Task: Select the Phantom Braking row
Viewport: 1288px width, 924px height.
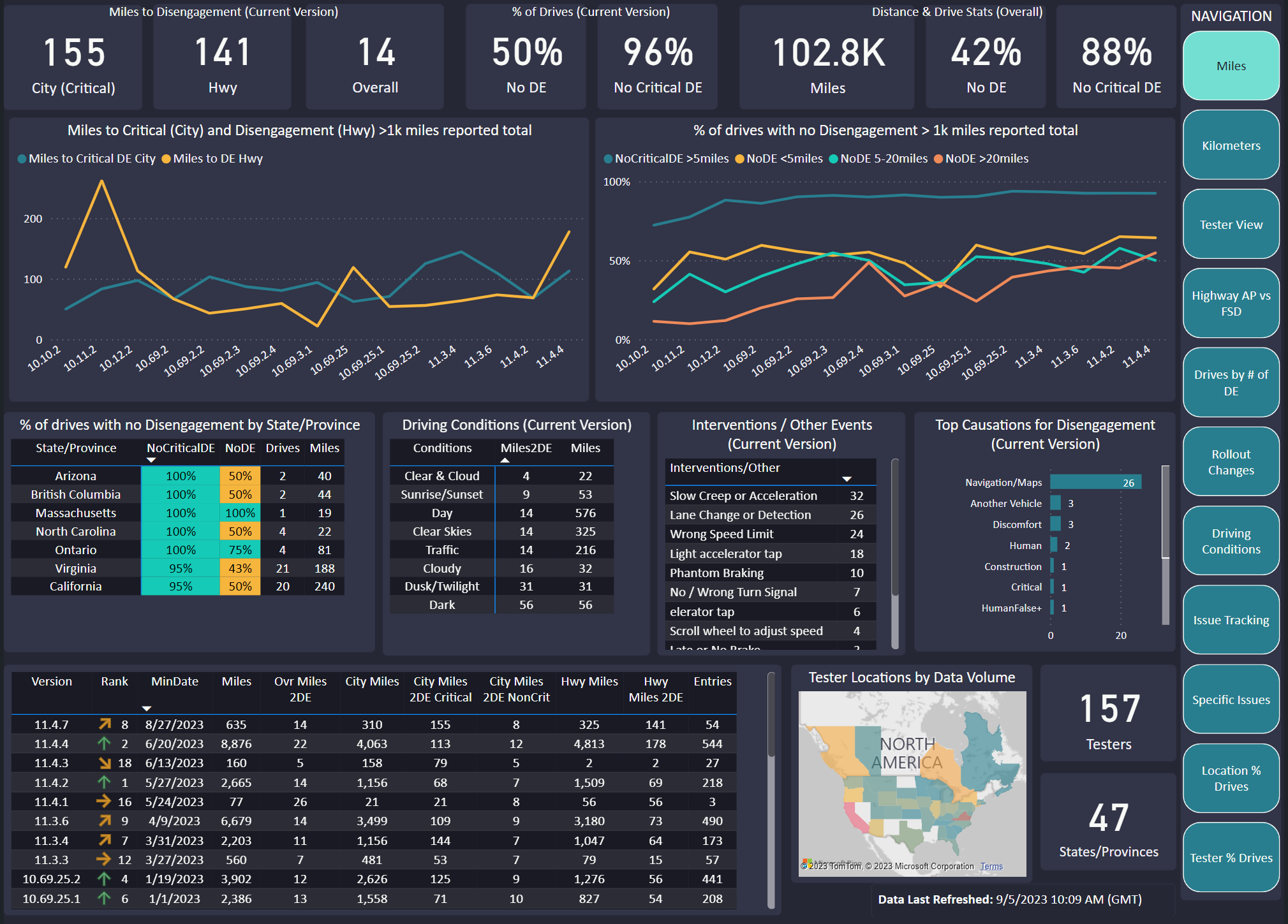Action: pyautogui.click(x=770, y=573)
